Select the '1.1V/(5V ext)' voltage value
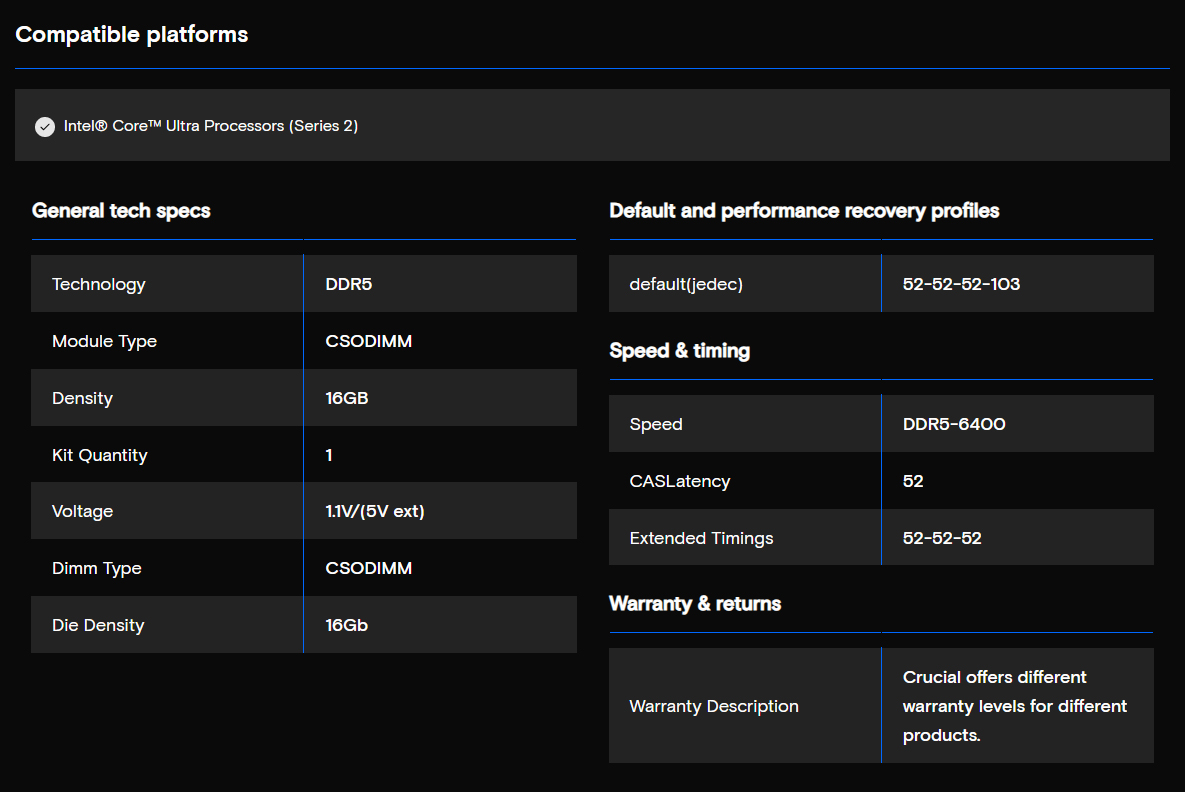The width and height of the screenshot is (1185, 792). pos(375,512)
